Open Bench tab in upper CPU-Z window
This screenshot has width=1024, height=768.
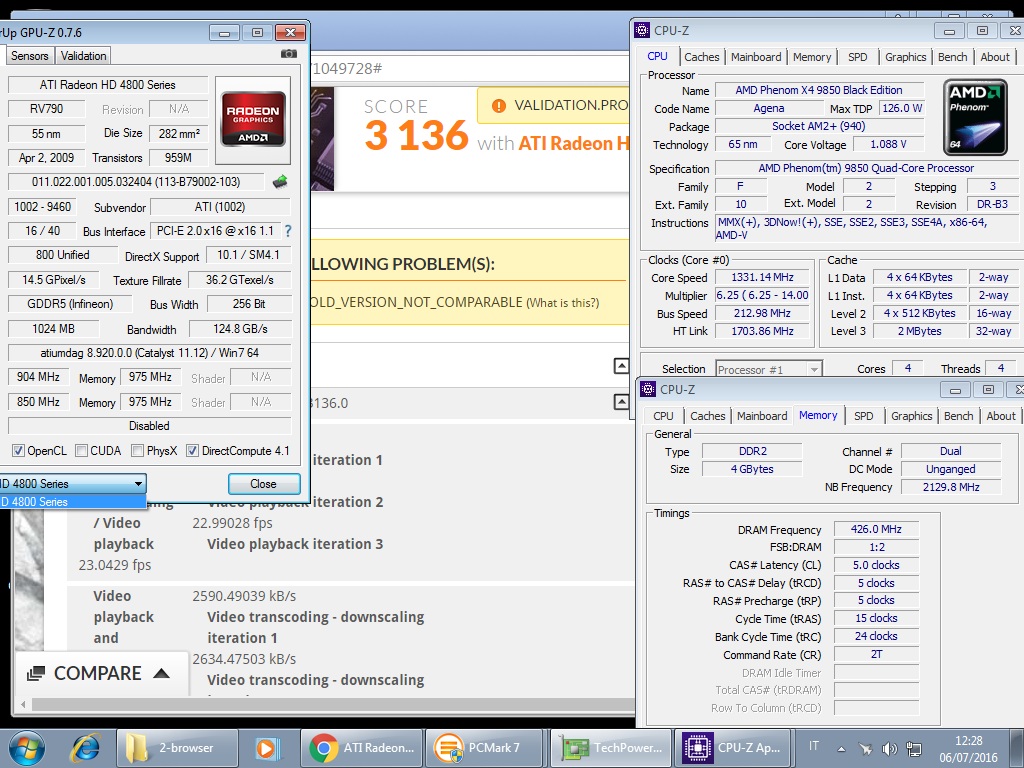tap(952, 57)
